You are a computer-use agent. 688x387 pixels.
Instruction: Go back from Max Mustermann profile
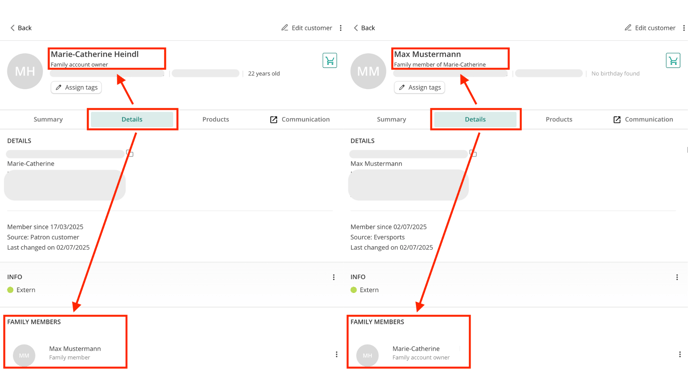(x=364, y=28)
